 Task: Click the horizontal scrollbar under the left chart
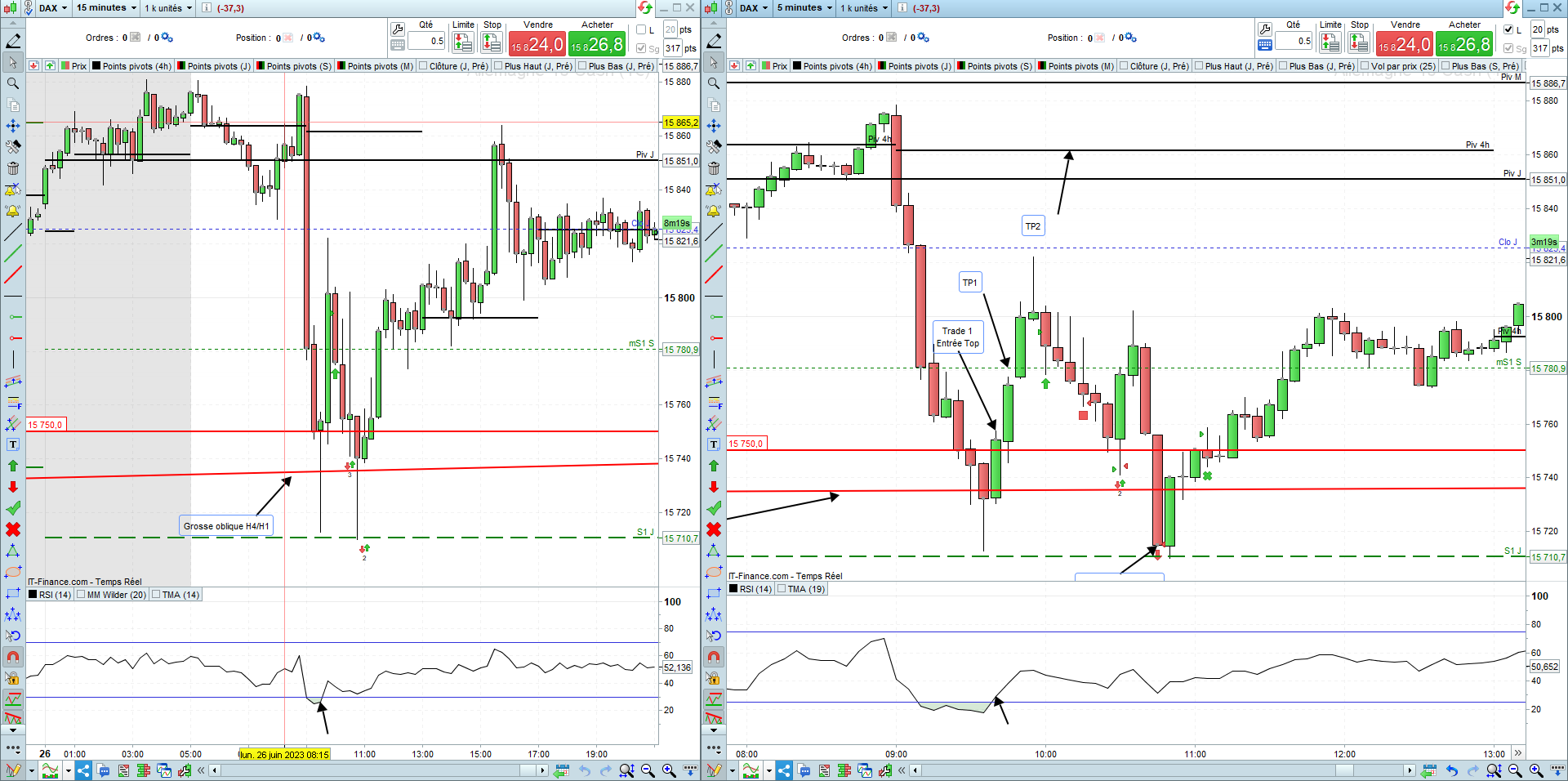380,770
